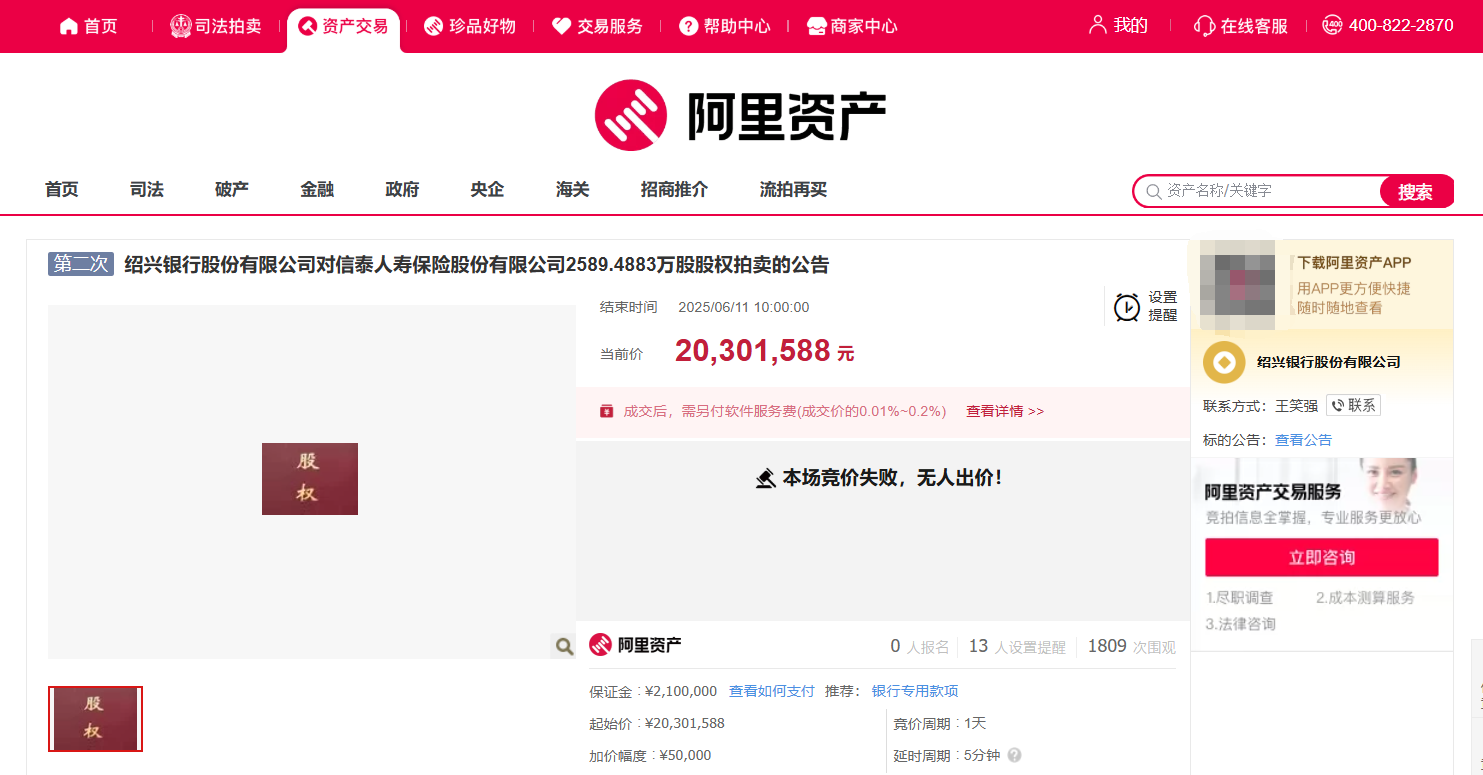Image resolution: width=1483 pixels, height=775 pixels.
Task: Open 查看如何支付 link
Action: point(772,691)
